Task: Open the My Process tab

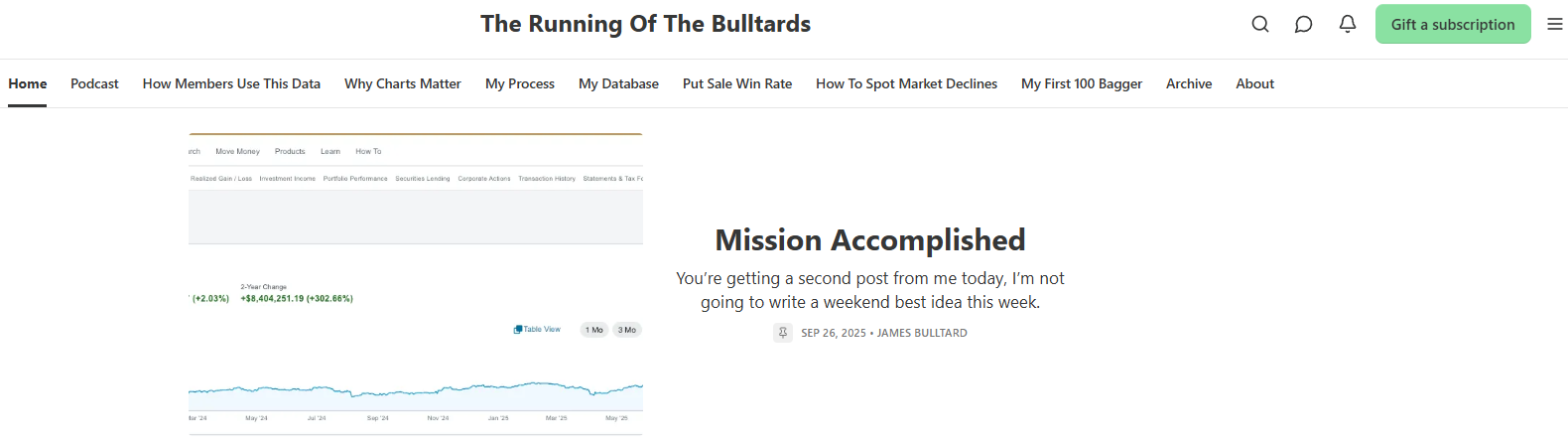Action: pos(520,83)
